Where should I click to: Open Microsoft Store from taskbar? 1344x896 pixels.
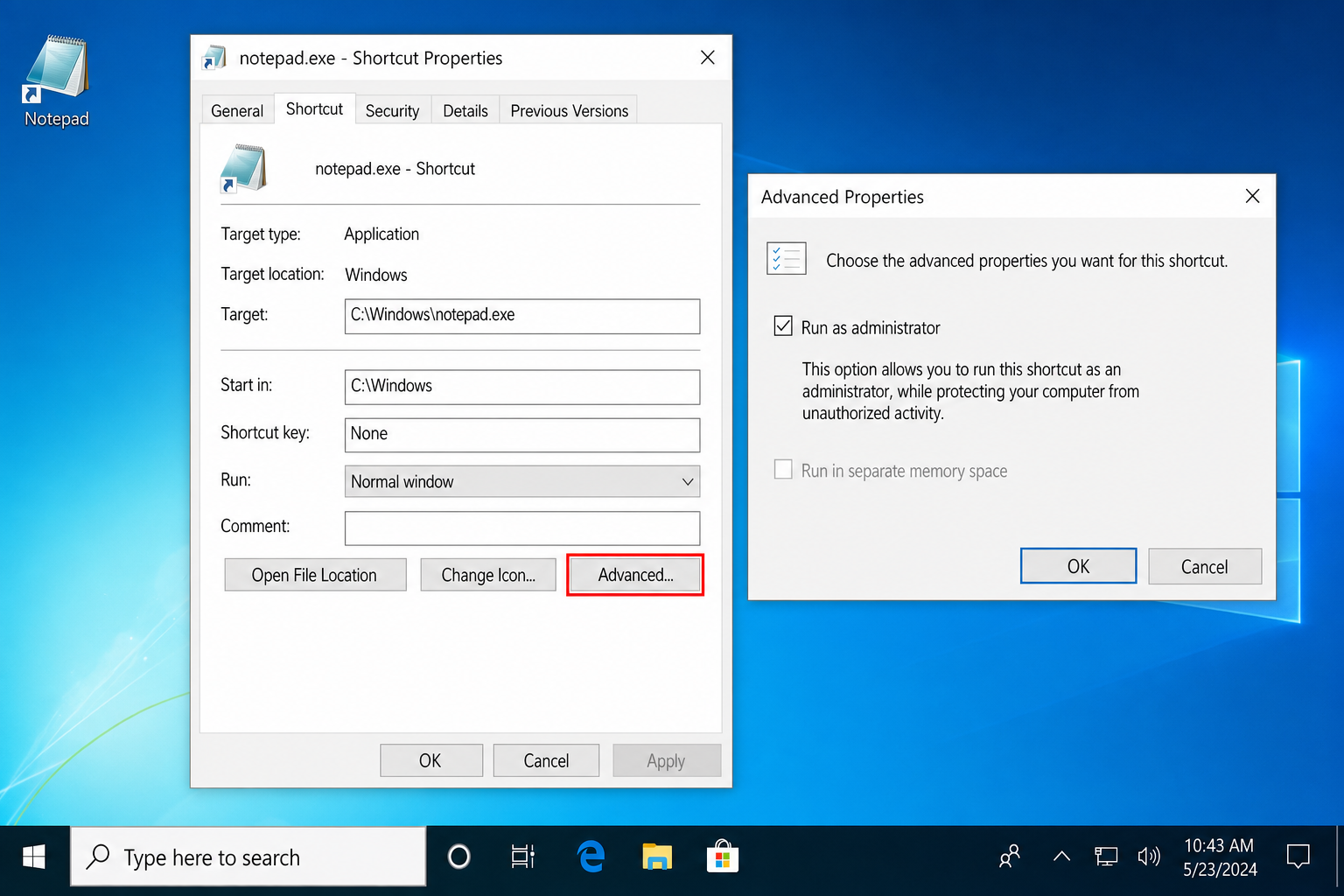pos(723,857)
